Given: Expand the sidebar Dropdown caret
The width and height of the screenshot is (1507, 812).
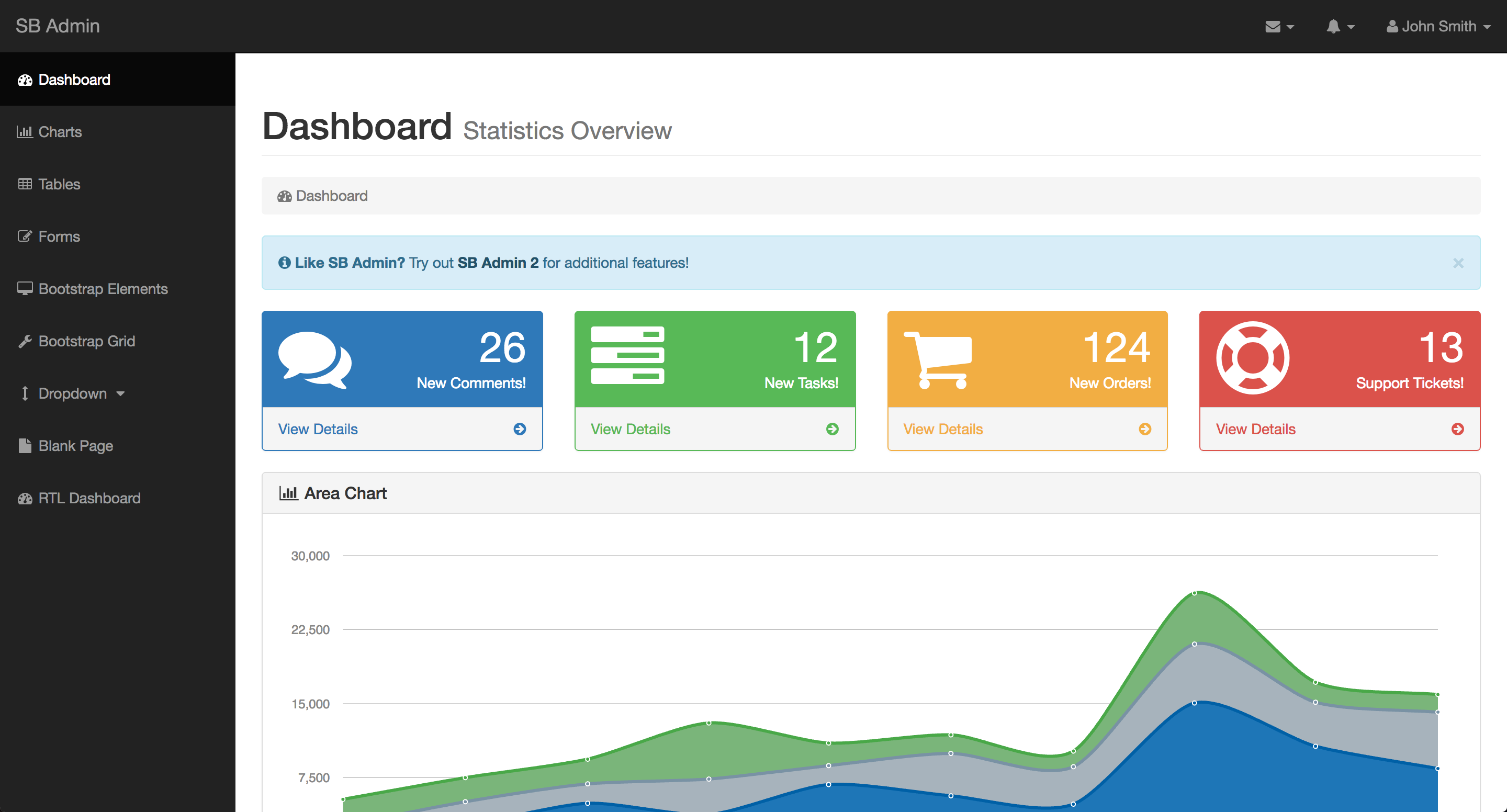Looking at the screenshot, I should tap(120, 394).
